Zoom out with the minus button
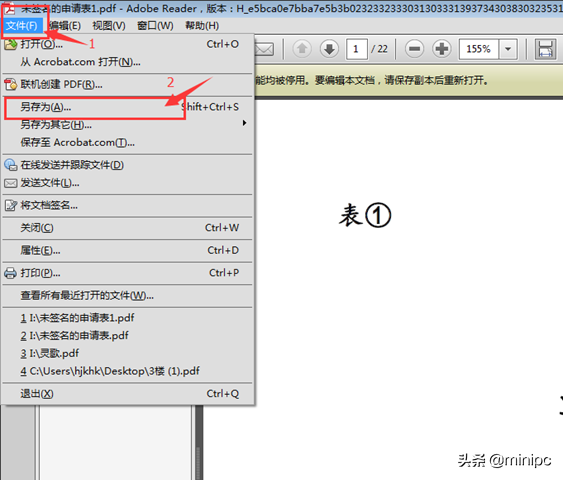563x480 pixels. [x=414, y=49]
